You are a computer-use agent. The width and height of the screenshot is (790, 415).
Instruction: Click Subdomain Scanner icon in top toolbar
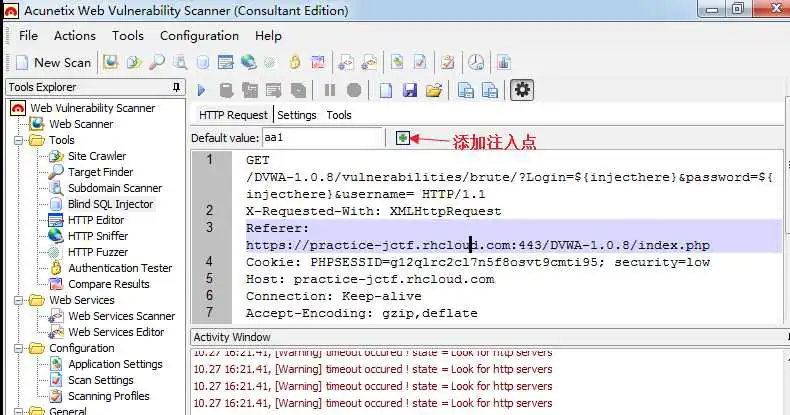point(180,62)
